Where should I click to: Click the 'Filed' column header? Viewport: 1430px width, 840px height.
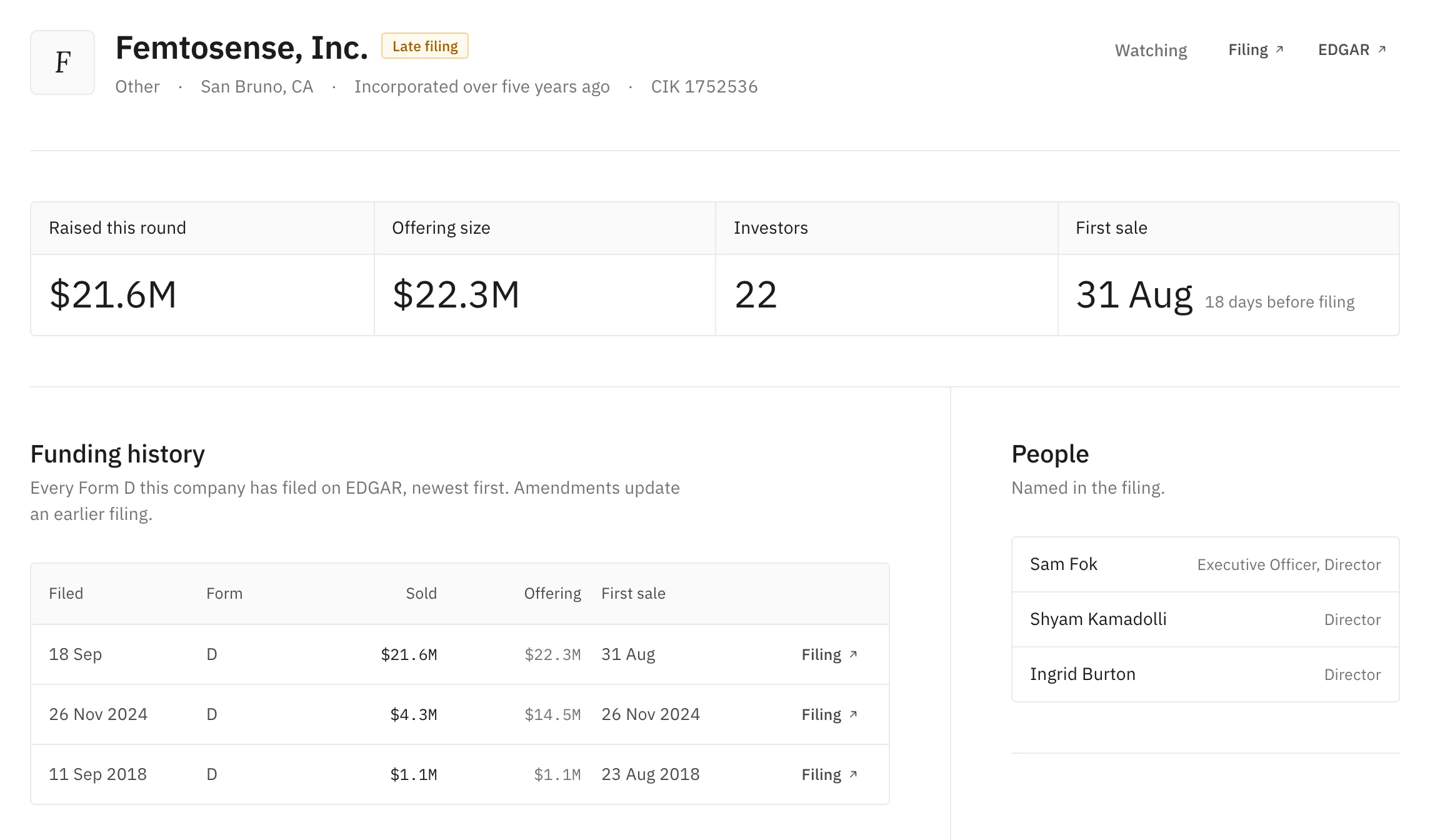66,593
